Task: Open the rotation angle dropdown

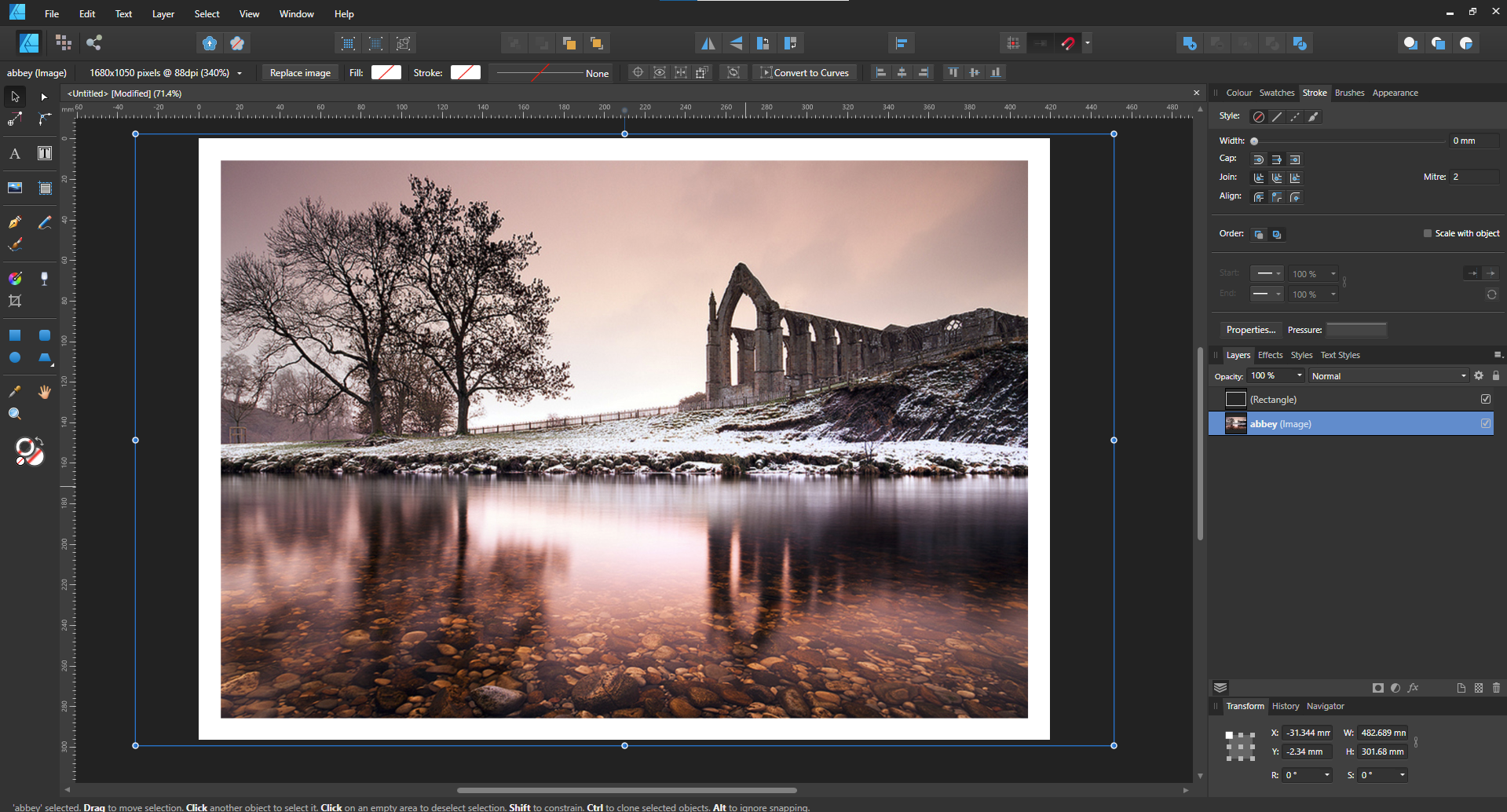Action: click(1327, 775)
